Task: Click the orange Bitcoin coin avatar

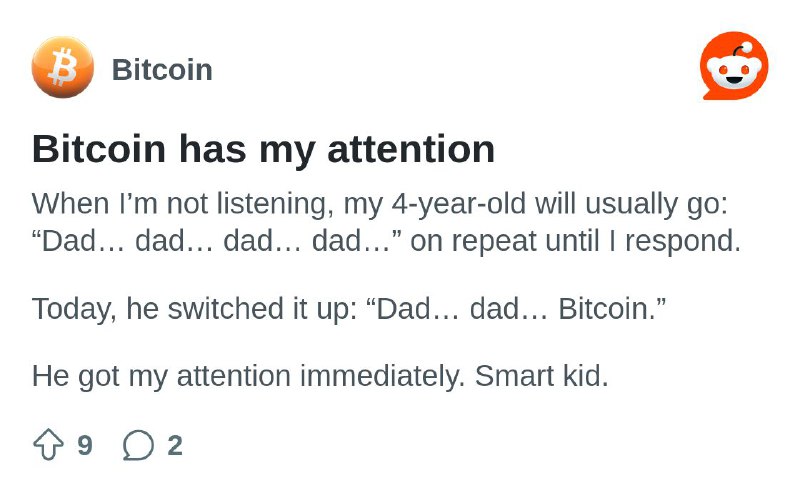Action: [63, 67]
